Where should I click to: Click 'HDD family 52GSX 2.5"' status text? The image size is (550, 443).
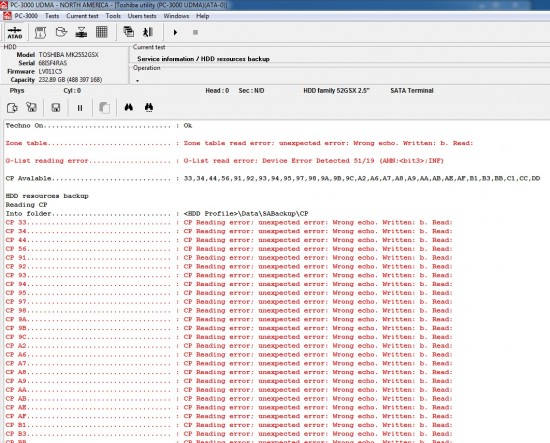[x=336, y=90]
